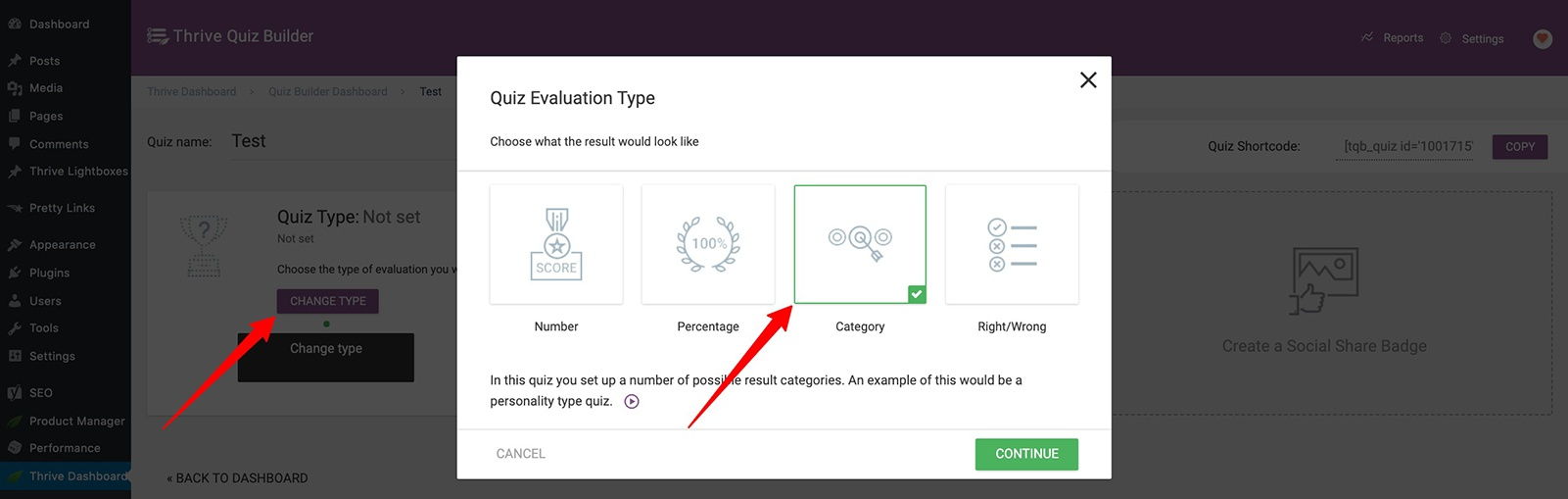
Task: Click the Plugins plug icon
Action: [x=15, y=273]
